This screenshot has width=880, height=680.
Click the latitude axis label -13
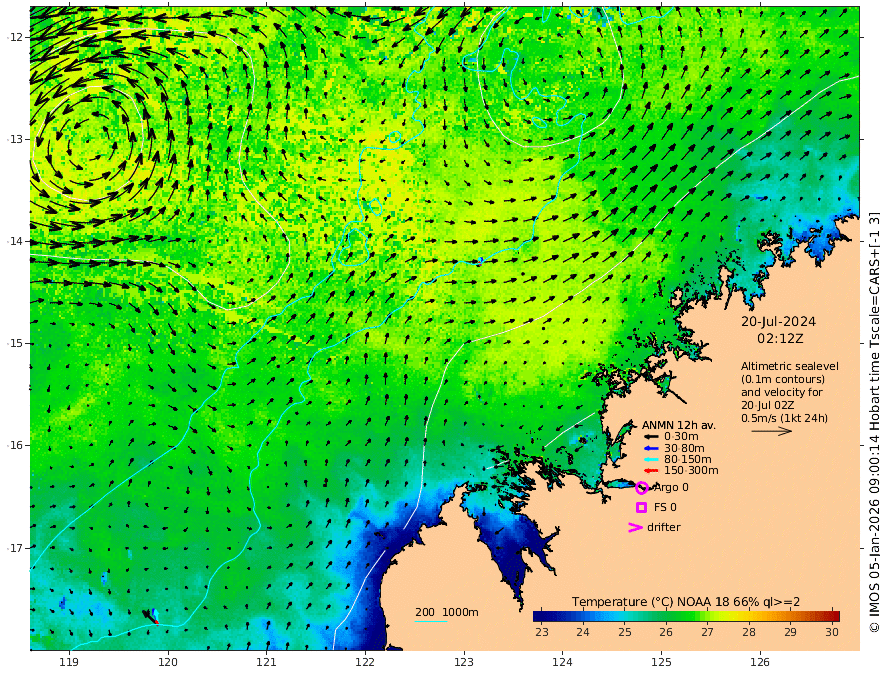pos(15,139)
